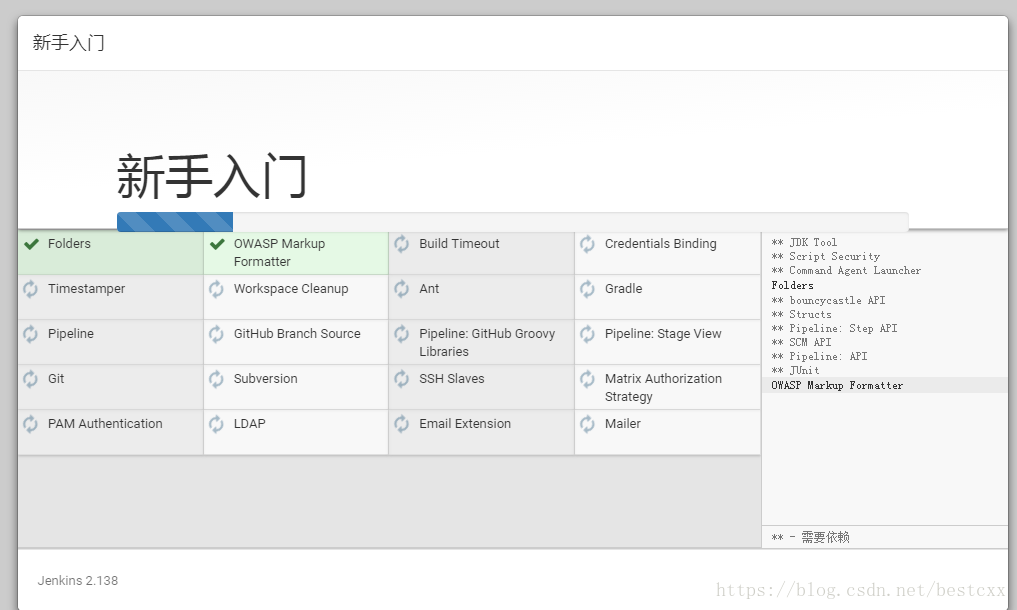
Task: Click the pending spinner icon for Credentials Binding
Action: coord(588,244)
